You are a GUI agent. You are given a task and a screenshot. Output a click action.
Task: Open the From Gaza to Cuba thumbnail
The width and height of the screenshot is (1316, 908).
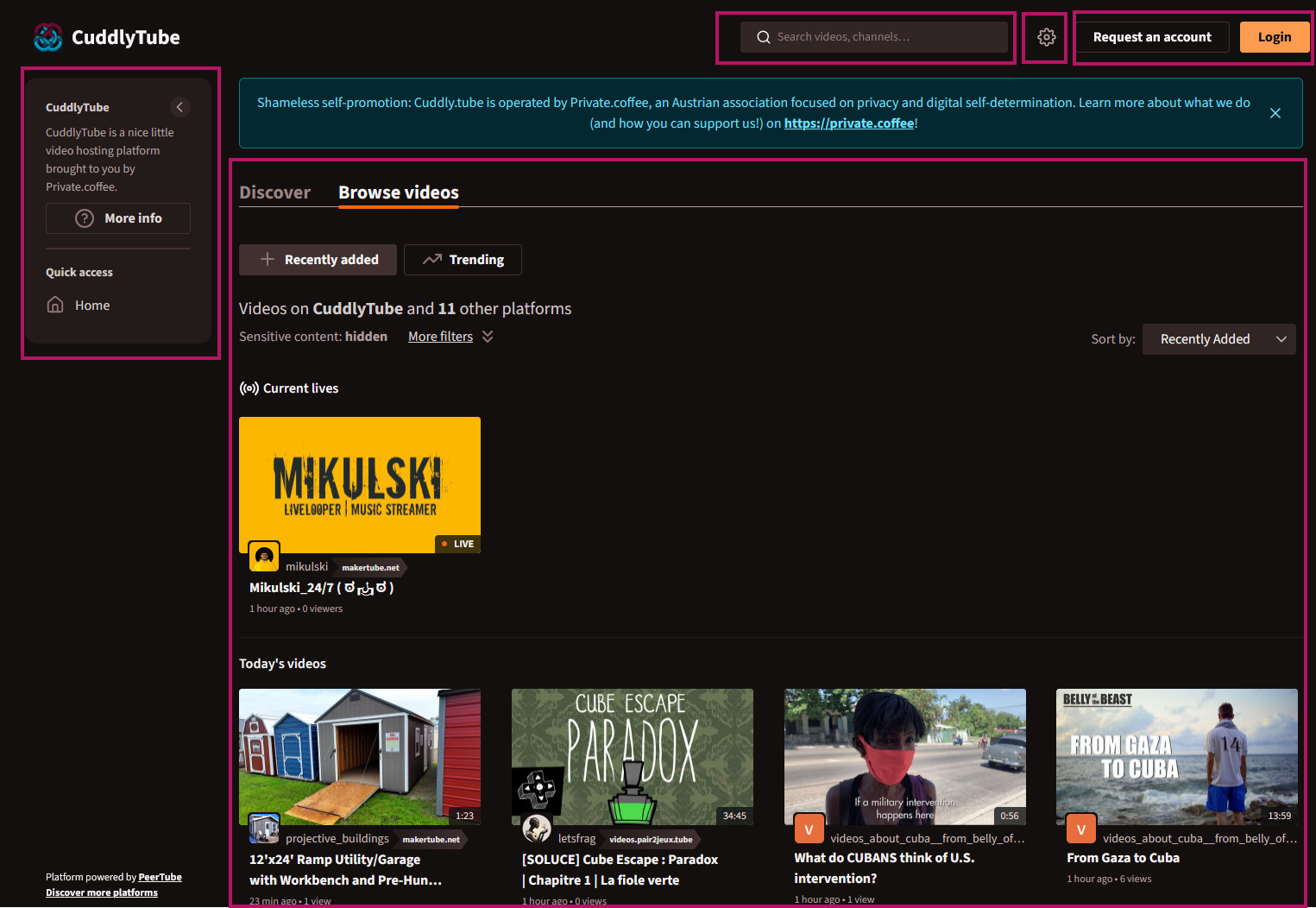[x=1176, y=755]
